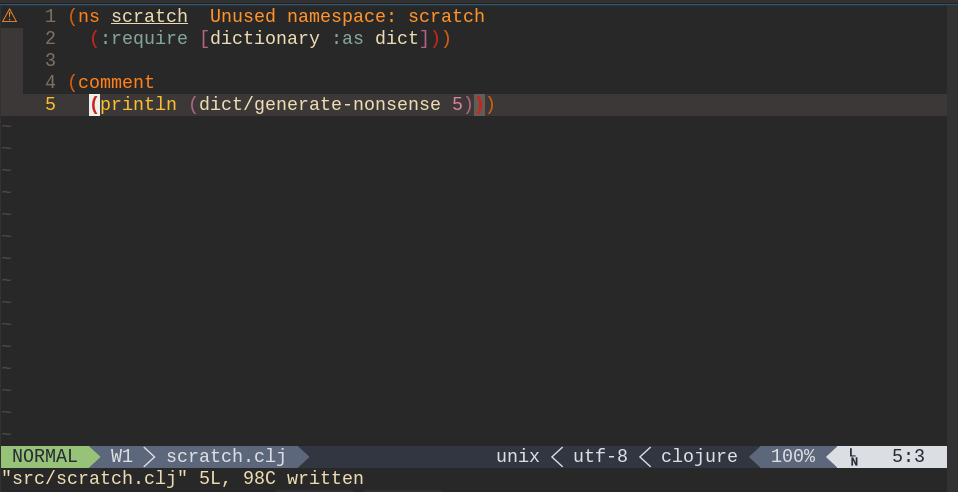
Task: Click line number 4 in the gutter
Action: pos(50,83)
